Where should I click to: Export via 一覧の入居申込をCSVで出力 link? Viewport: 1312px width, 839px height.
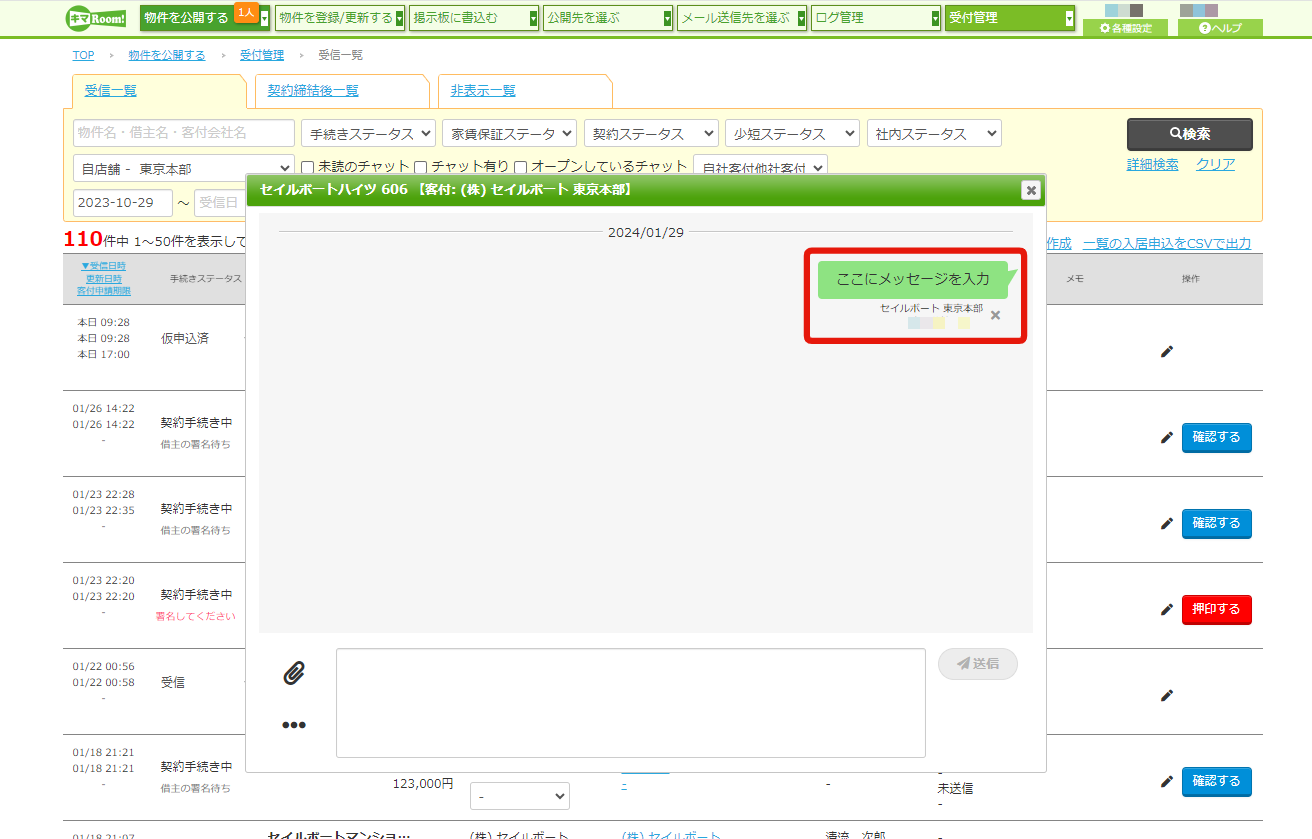[x=1167, y=244]
